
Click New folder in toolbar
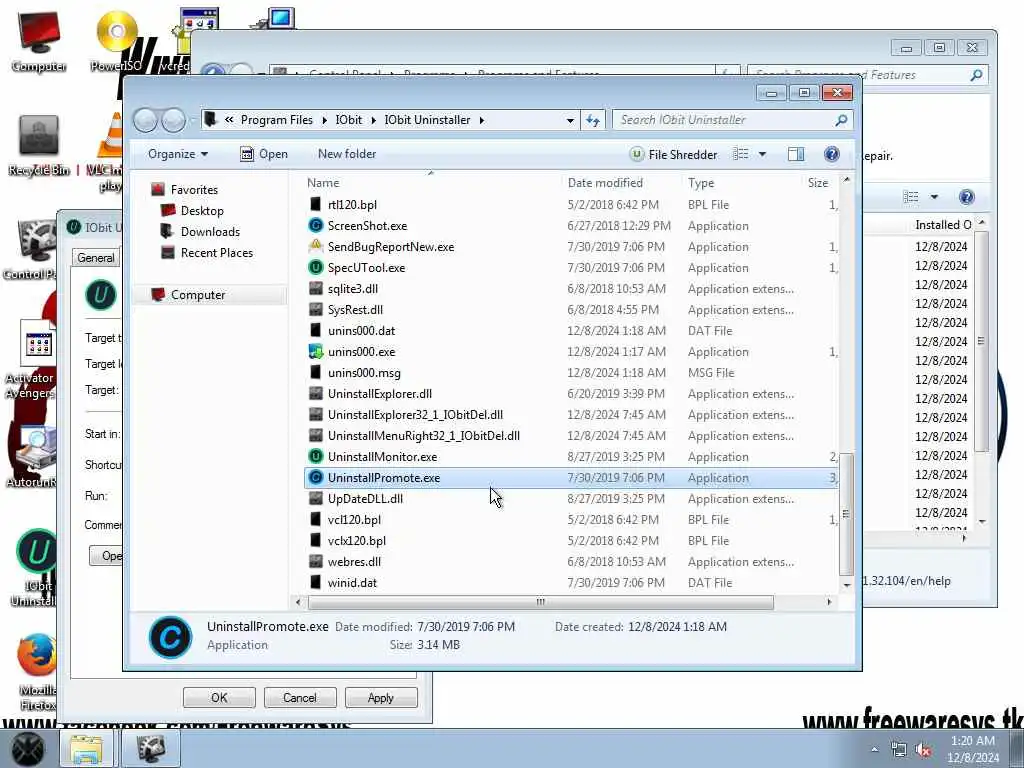point(347,154)
